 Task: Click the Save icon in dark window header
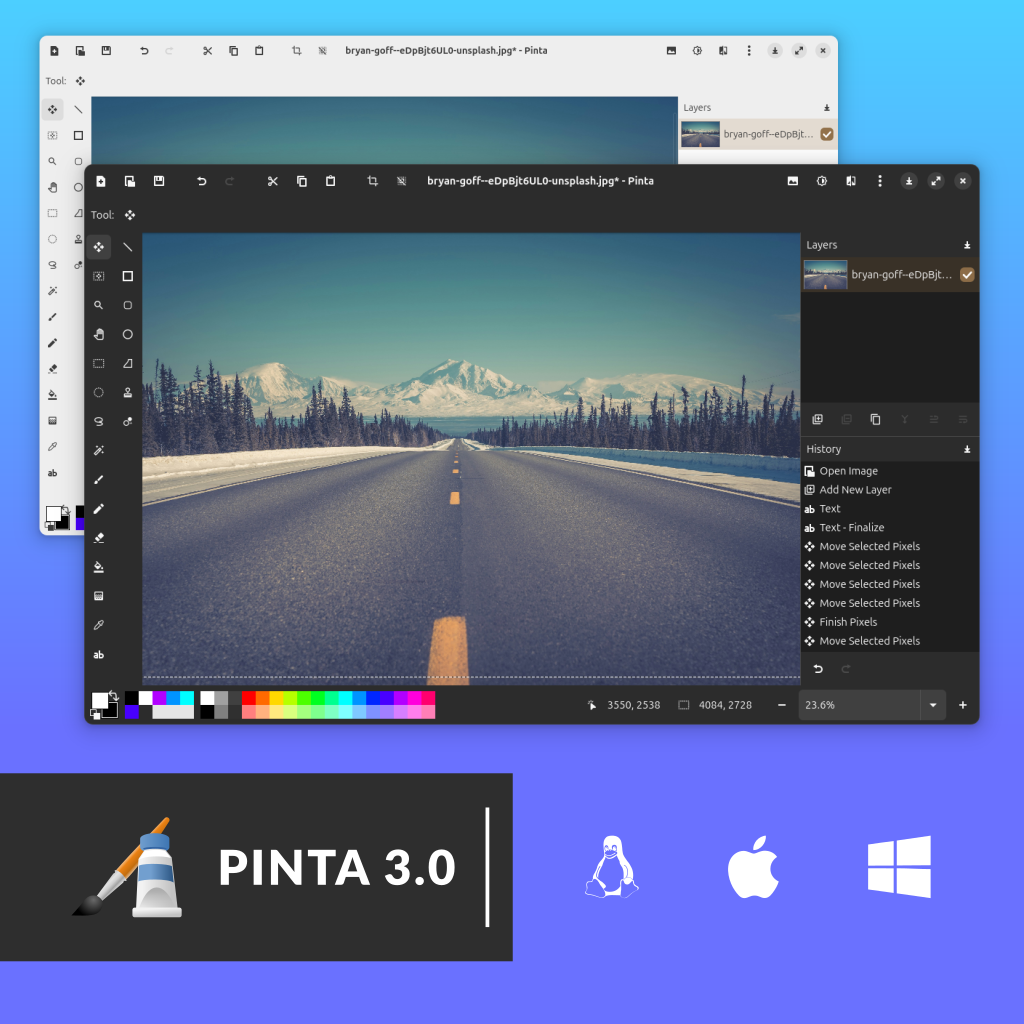tap(159, 181)
